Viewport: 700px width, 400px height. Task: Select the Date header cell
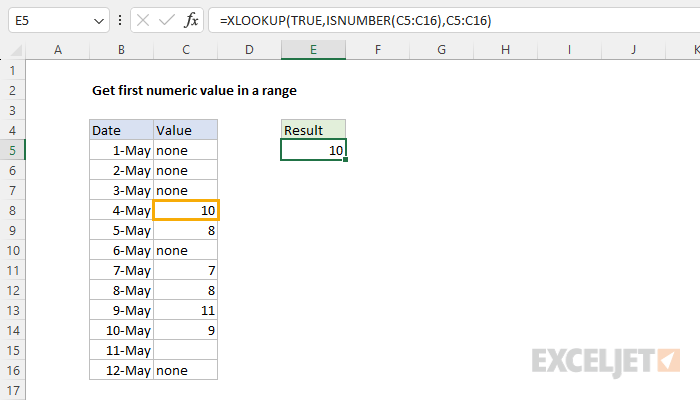120,130
